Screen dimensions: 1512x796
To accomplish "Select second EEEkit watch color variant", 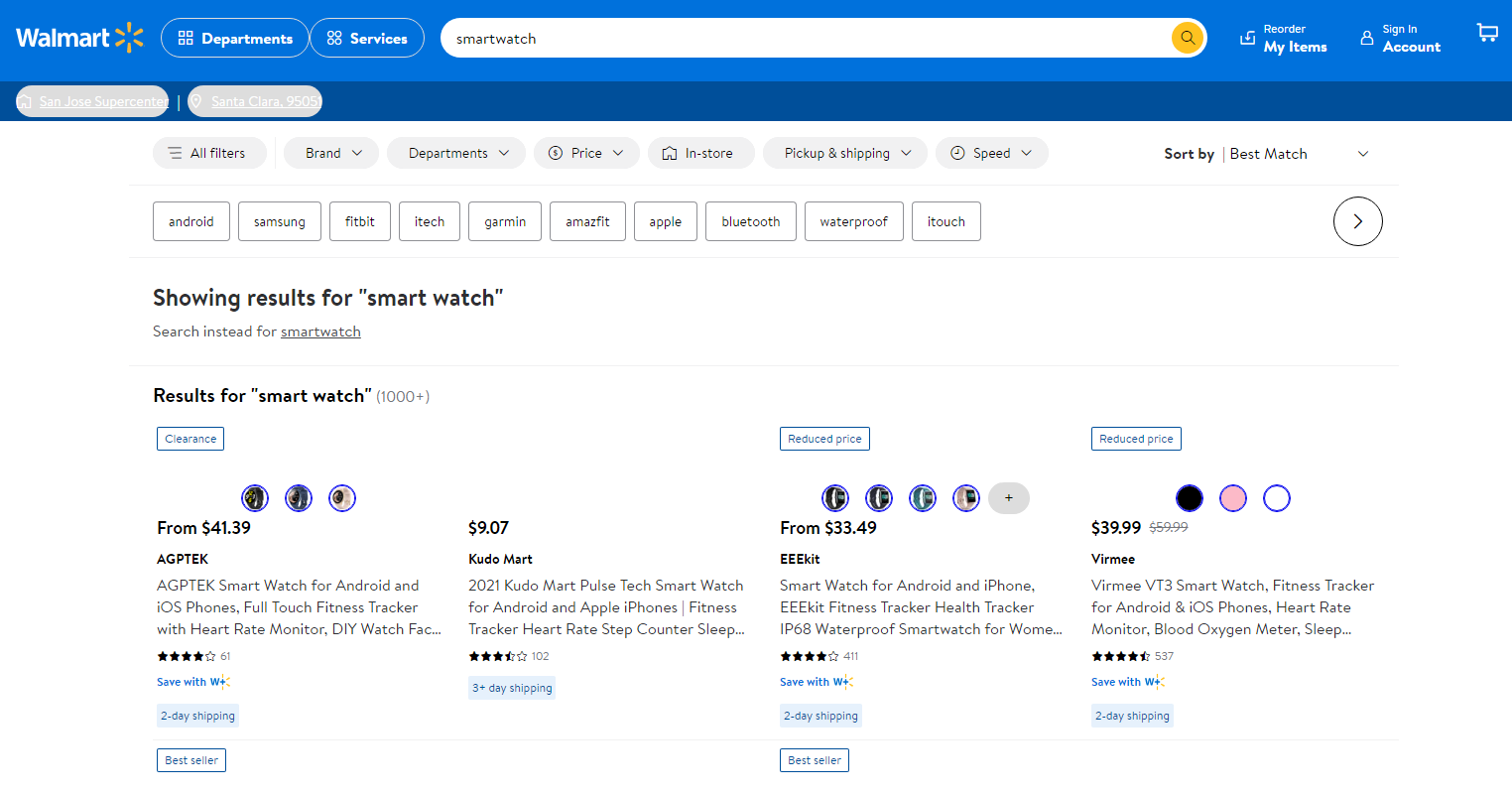I will [x=879, y=498].
